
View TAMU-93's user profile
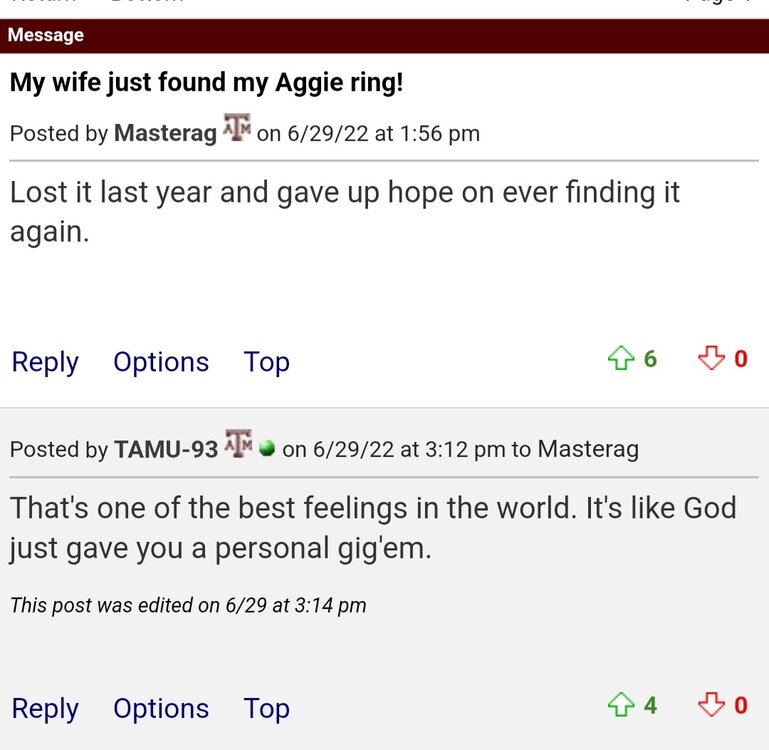tap(166, 449)
